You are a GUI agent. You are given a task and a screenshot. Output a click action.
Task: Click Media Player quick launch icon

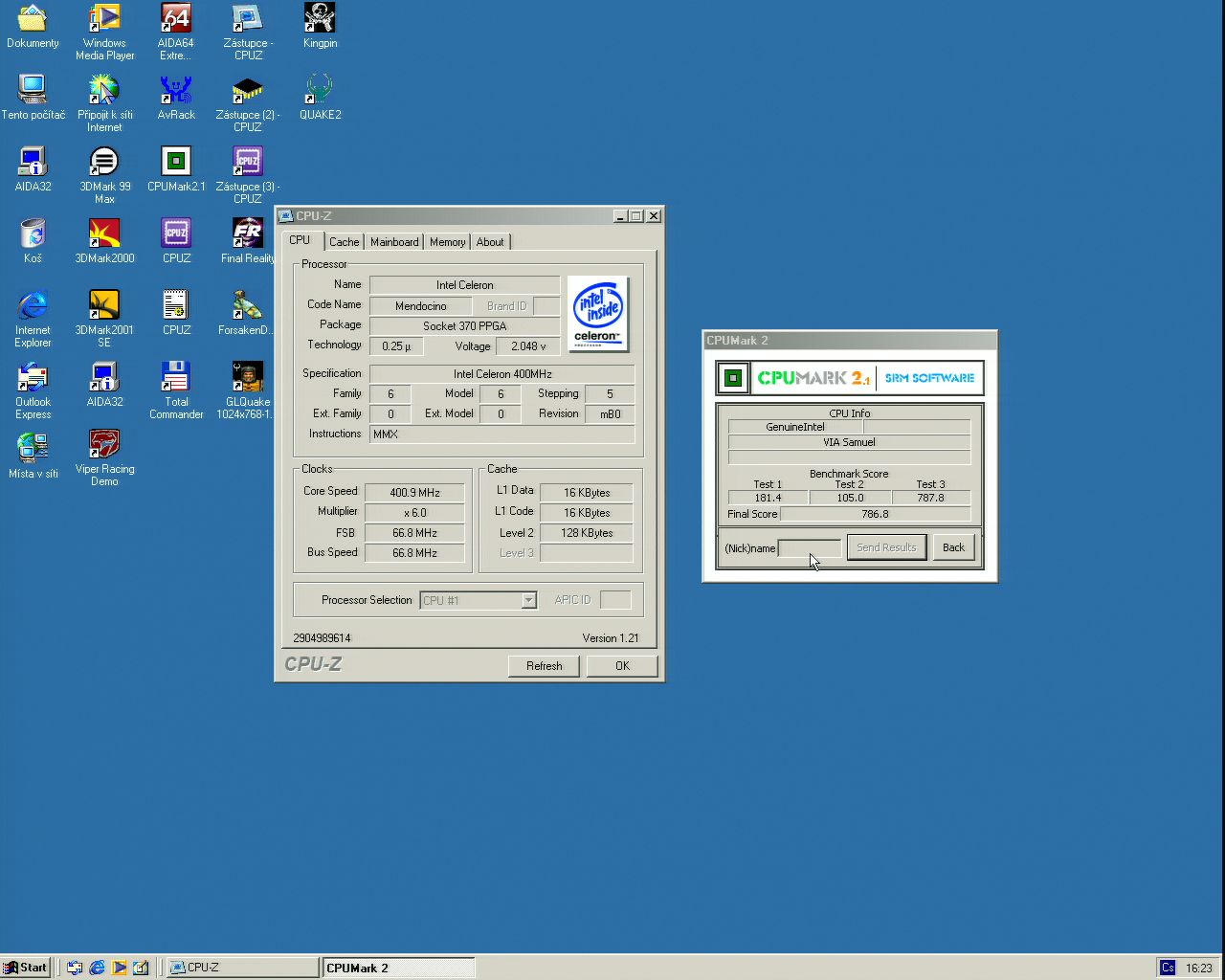coord(119,968)
